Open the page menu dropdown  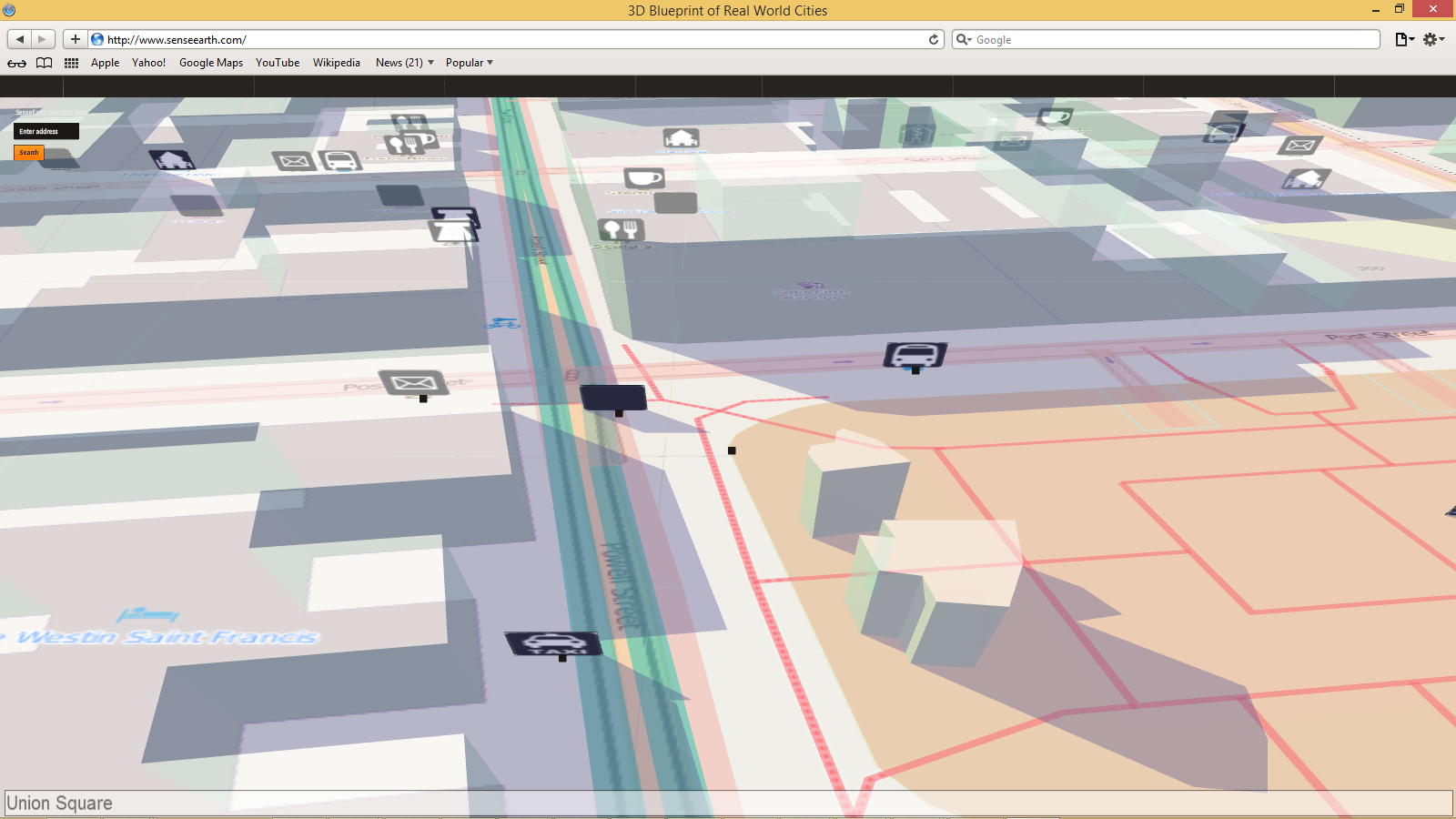coord(1404,39)
